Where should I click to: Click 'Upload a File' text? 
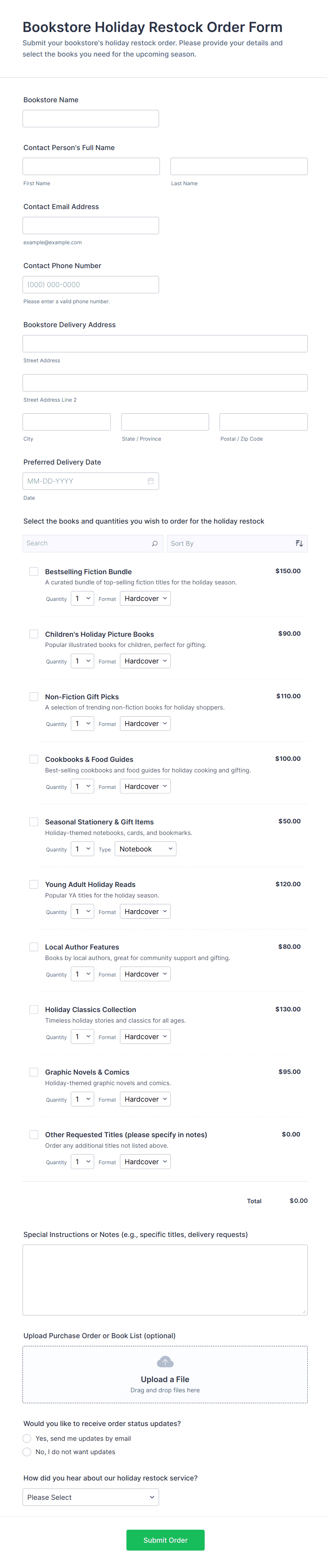point(165,1379)
